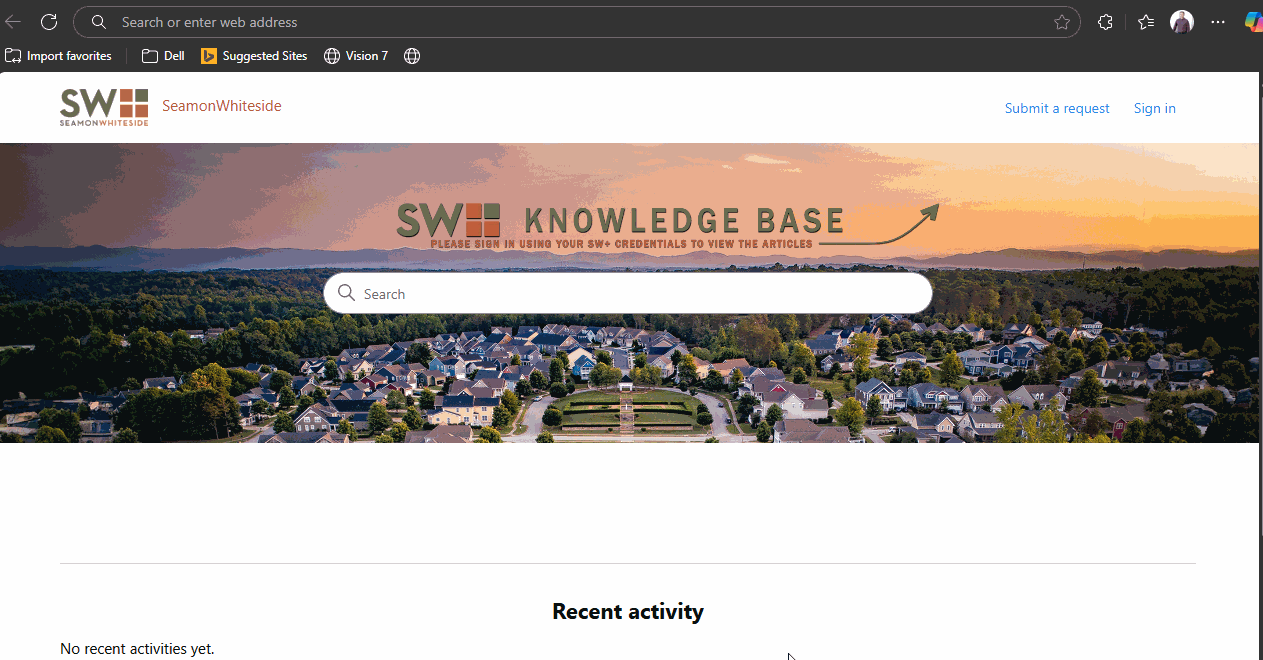This screenshot has height=660, width=1263.
Task: Focus the Knowledge Base search field
Action: click(640, 293)
